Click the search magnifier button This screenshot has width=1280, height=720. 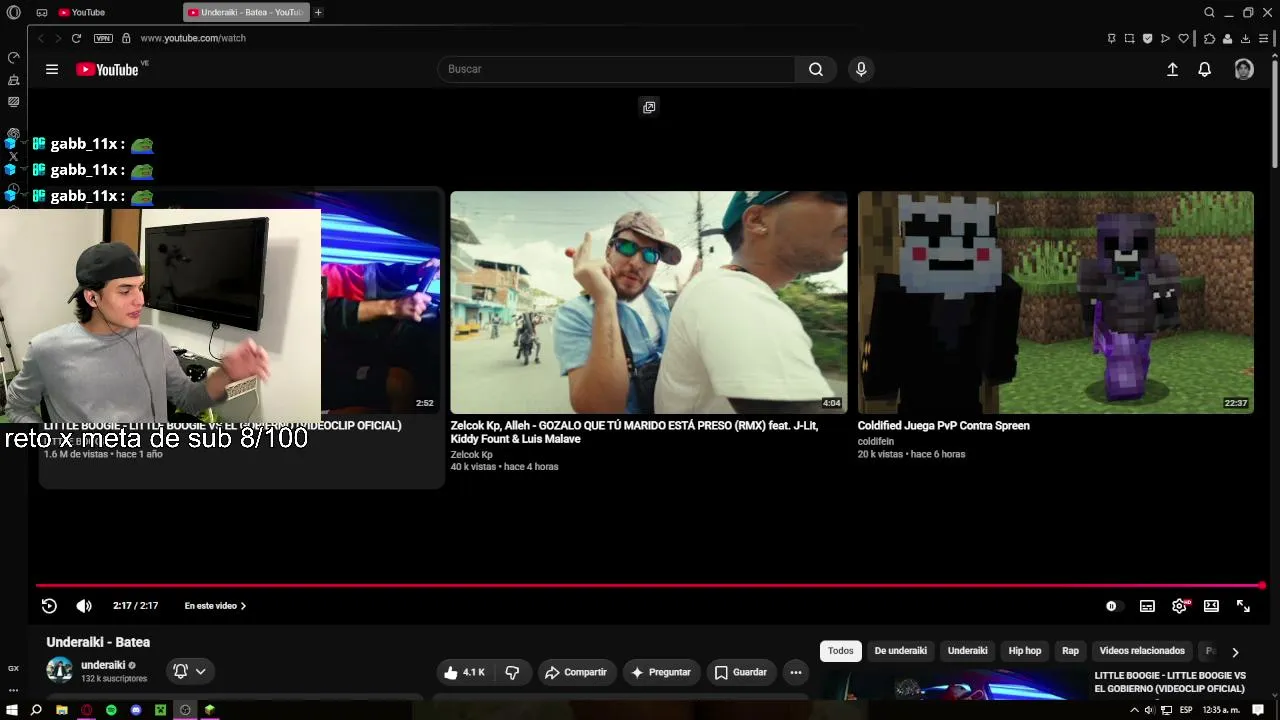pyautogui.click(x=816, y=69)
